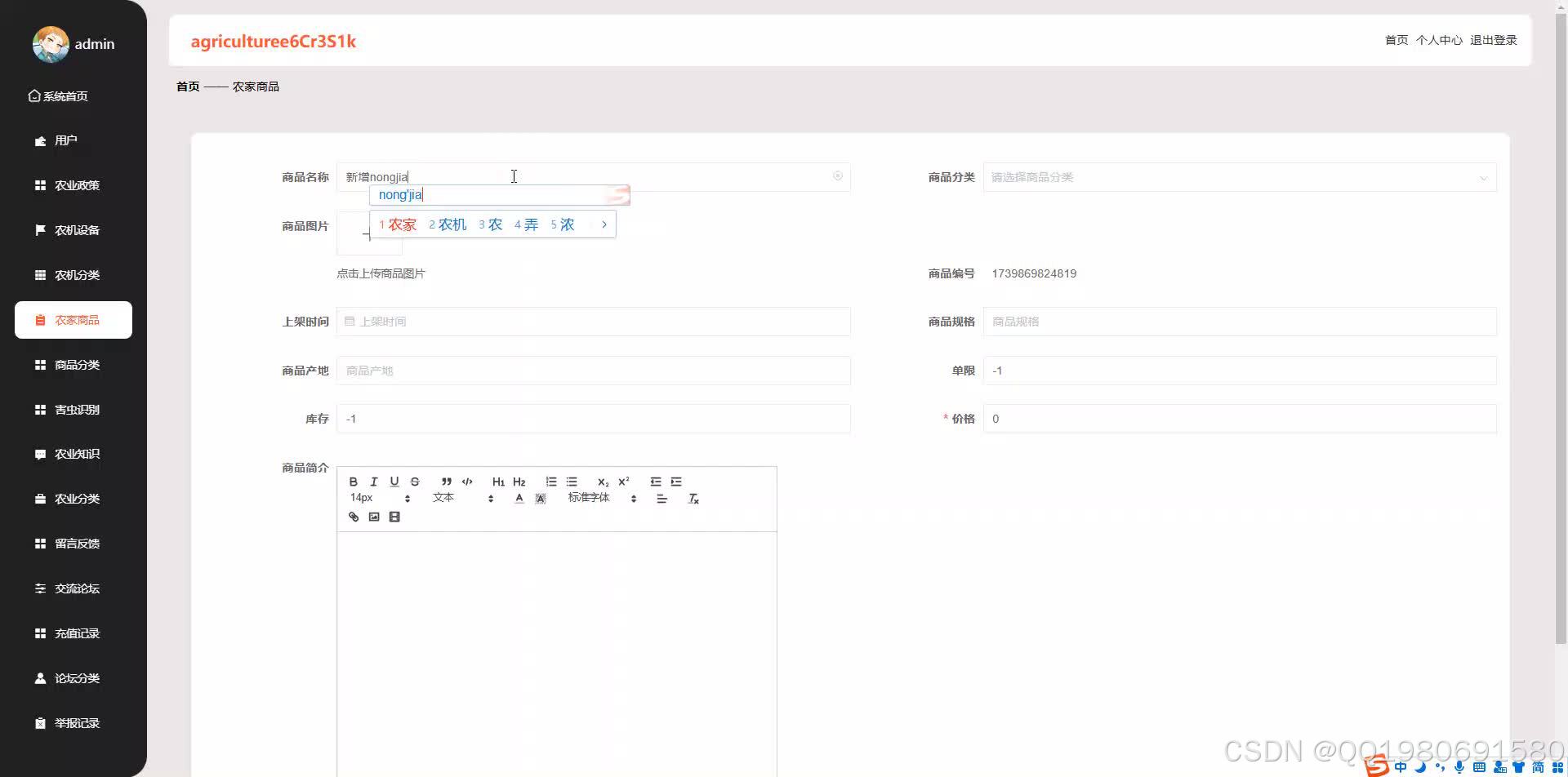1568x777 pixels.
Task: Insert a hyperlink in the editor
Action: point(354,517)
